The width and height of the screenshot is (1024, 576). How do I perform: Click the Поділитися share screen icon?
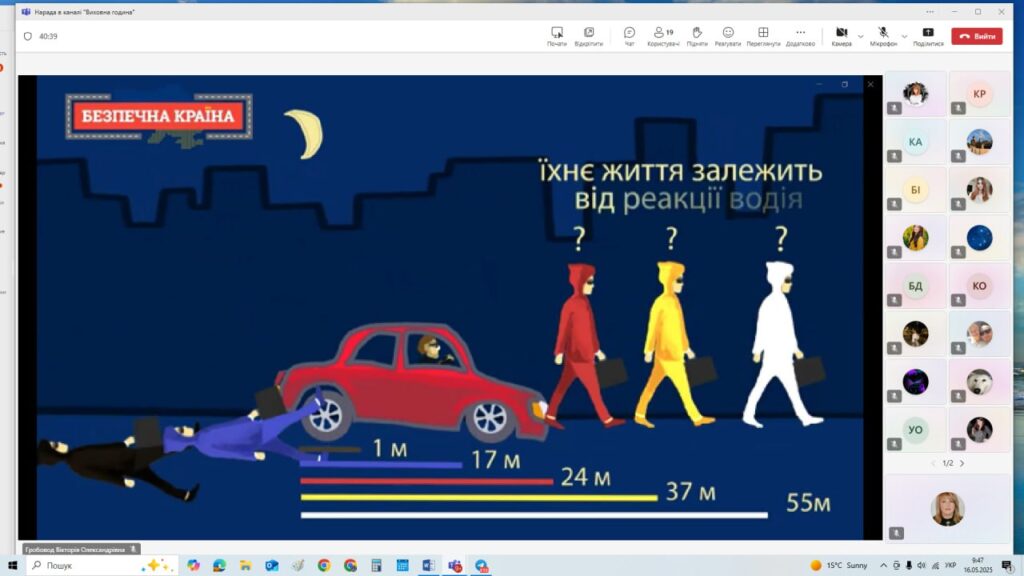(x=928, y=36)
